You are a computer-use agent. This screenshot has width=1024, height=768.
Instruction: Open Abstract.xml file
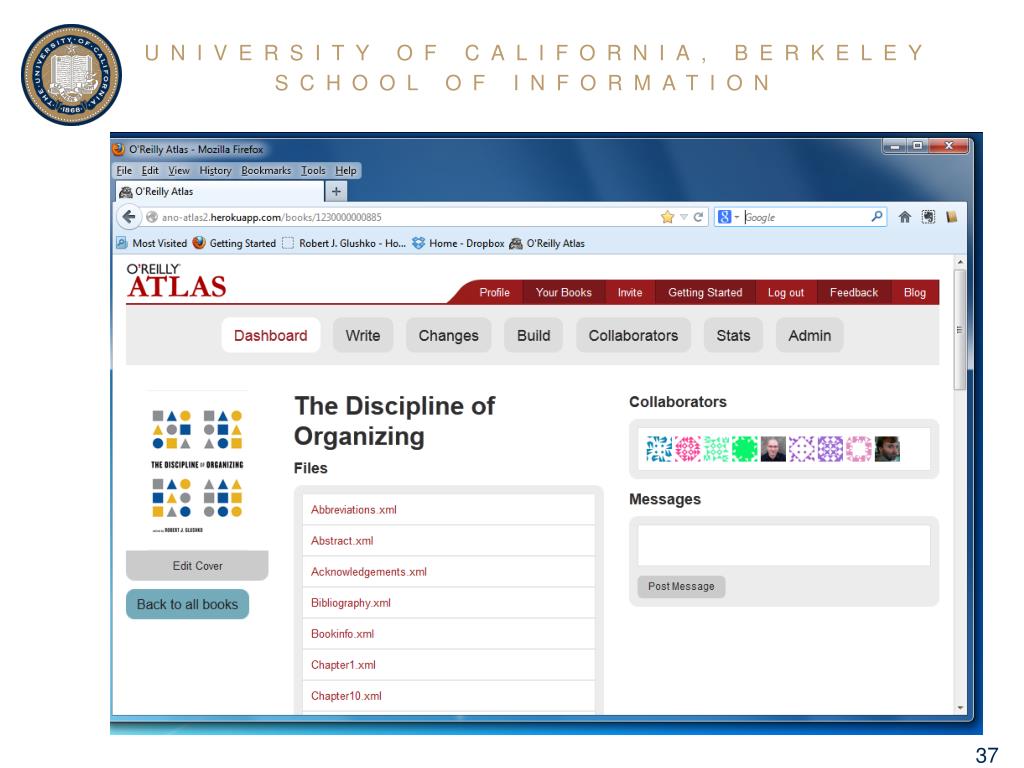(342, 541)
